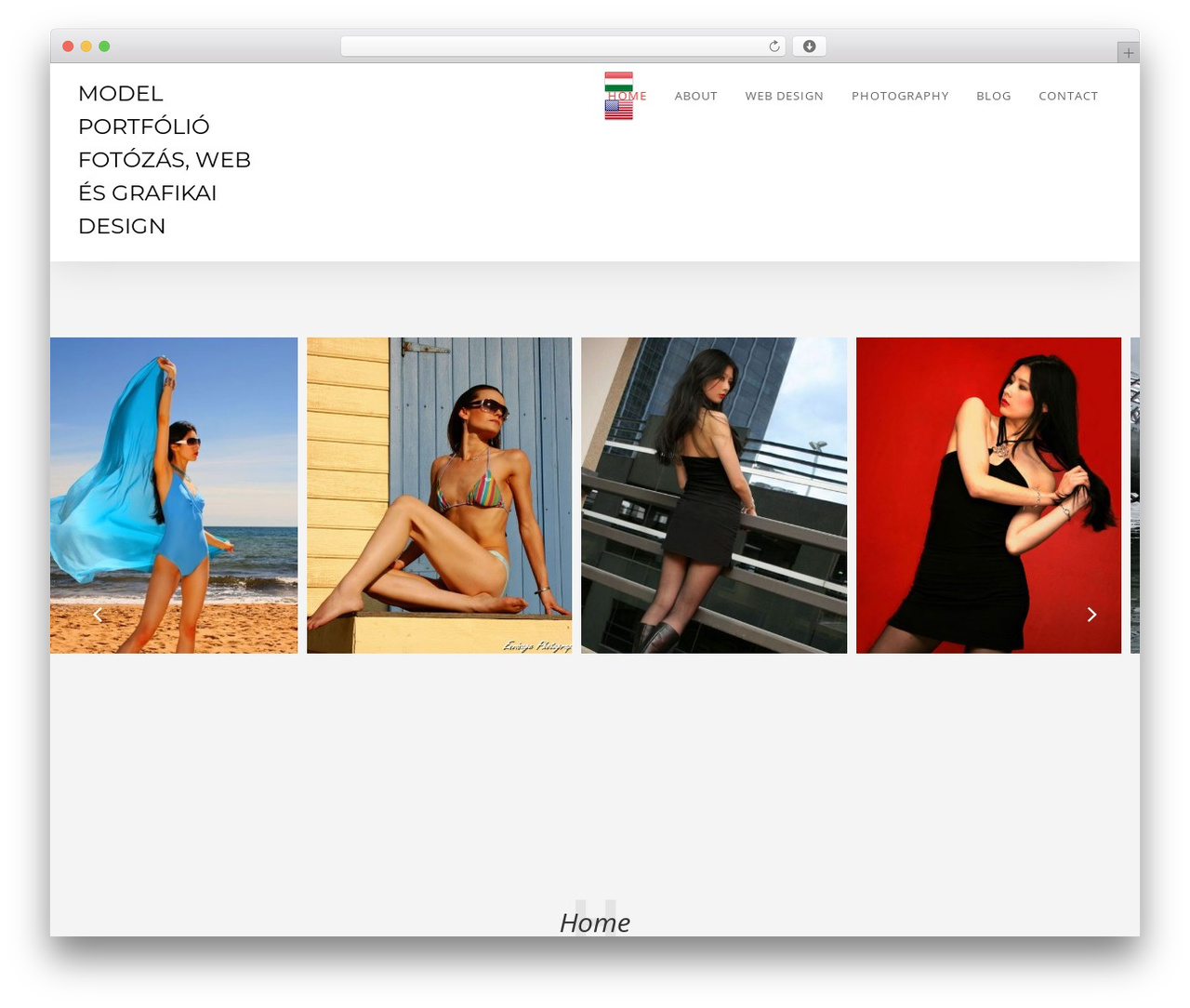The width and height of the screenshot is (1190, 1008).
Task: Click the Model Portfólió site title
Action: pos(165,159)
